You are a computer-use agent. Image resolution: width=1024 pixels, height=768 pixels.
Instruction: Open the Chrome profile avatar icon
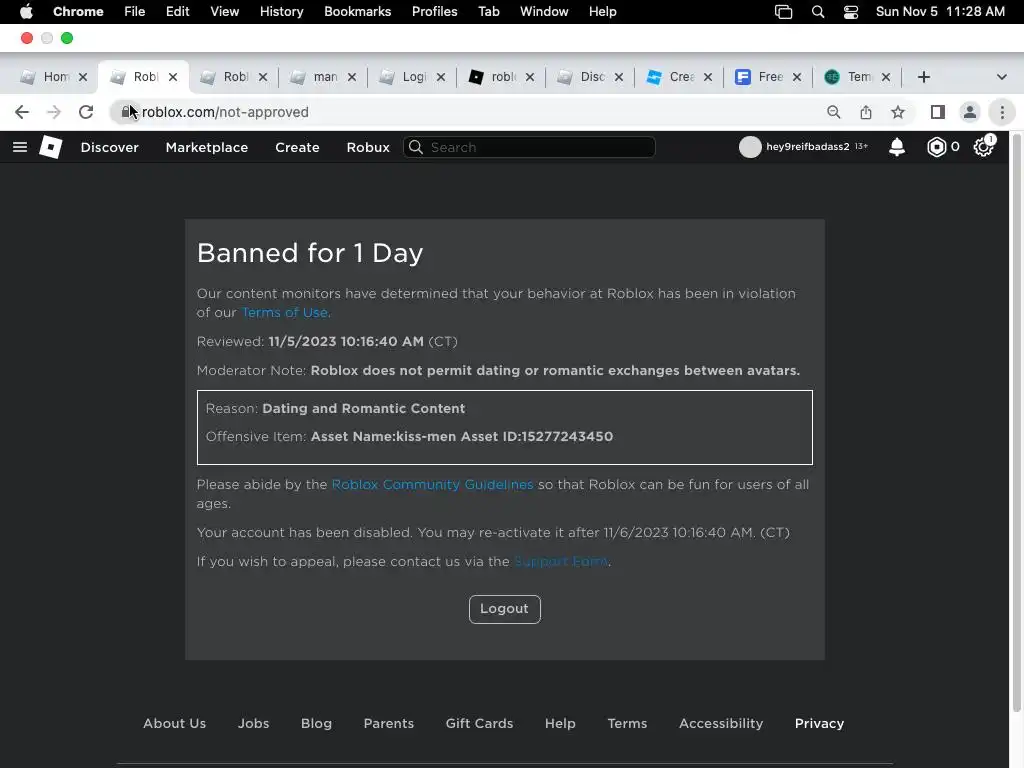click(x=970, y=112)
